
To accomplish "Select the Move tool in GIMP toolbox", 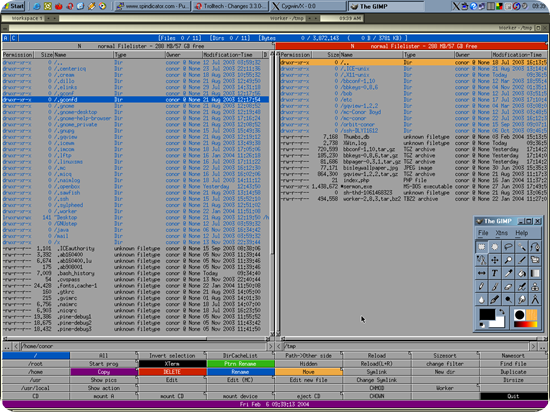I will (x=495, y=260).
